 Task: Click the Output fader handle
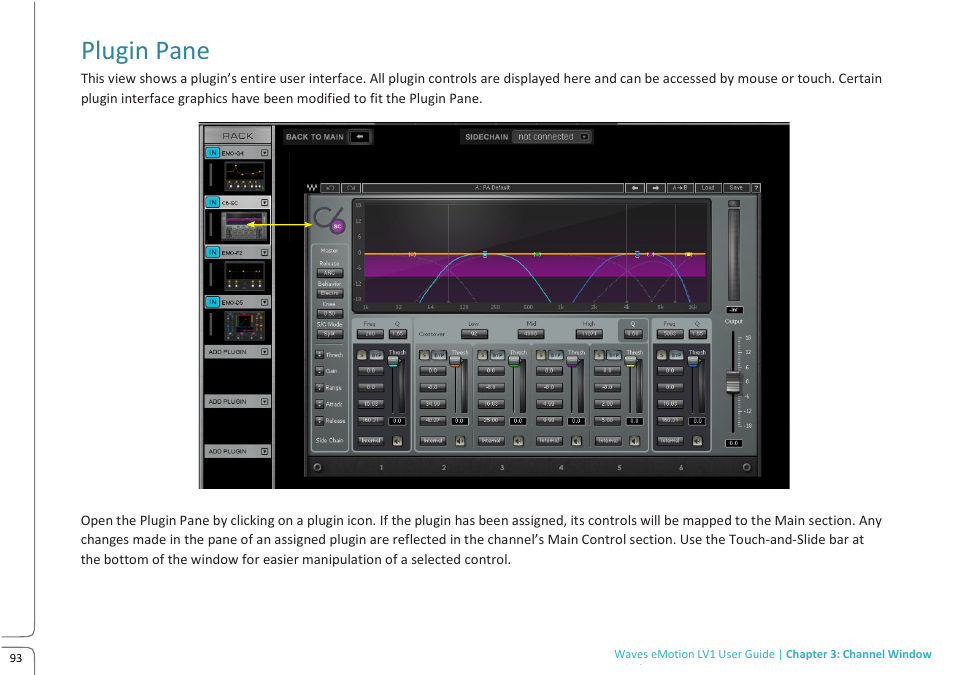(733, 382)
